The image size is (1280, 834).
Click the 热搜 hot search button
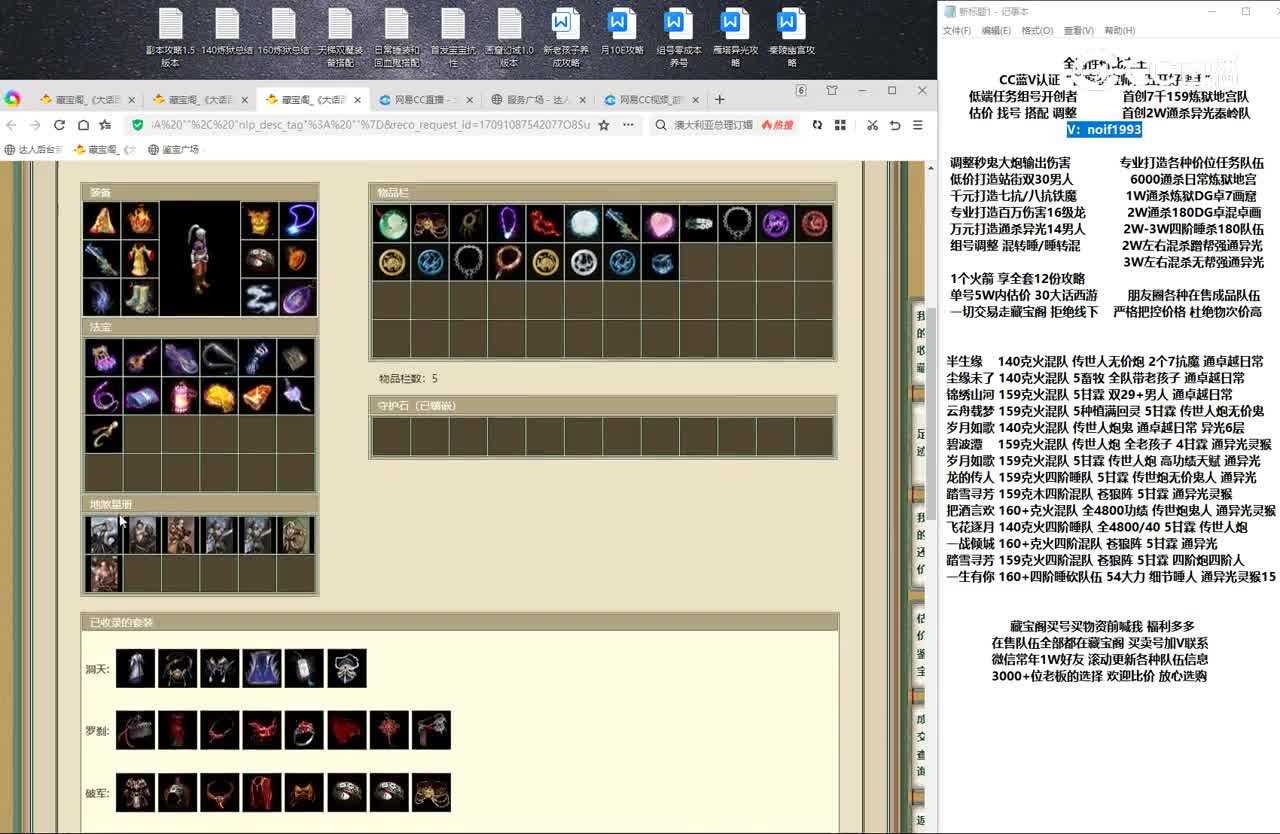pyautogui.click(x=777, y=125)
